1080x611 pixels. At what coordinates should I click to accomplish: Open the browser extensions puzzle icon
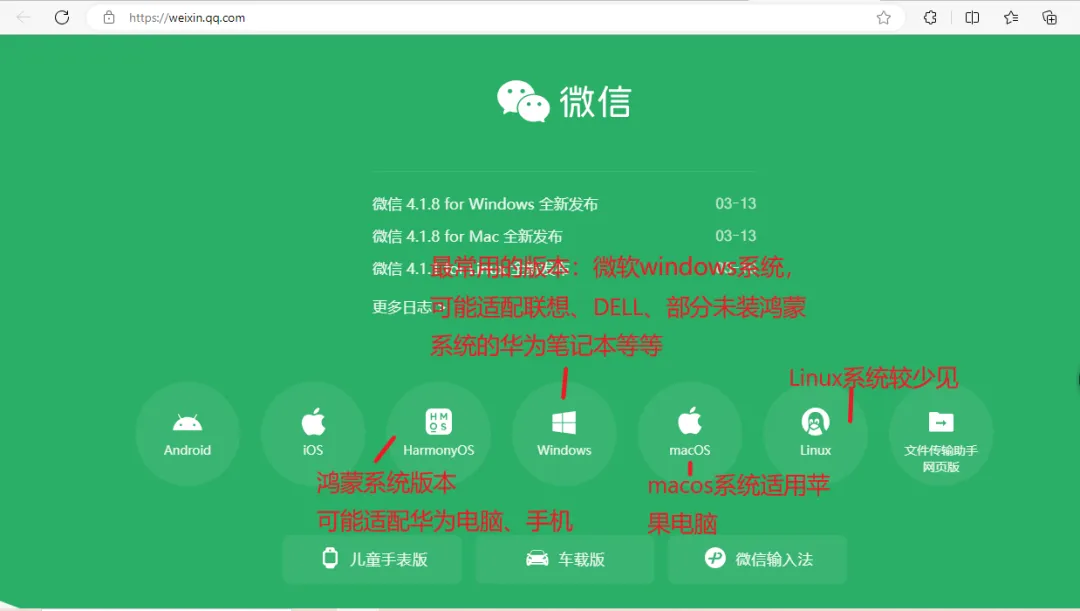[x=930, y=18]
